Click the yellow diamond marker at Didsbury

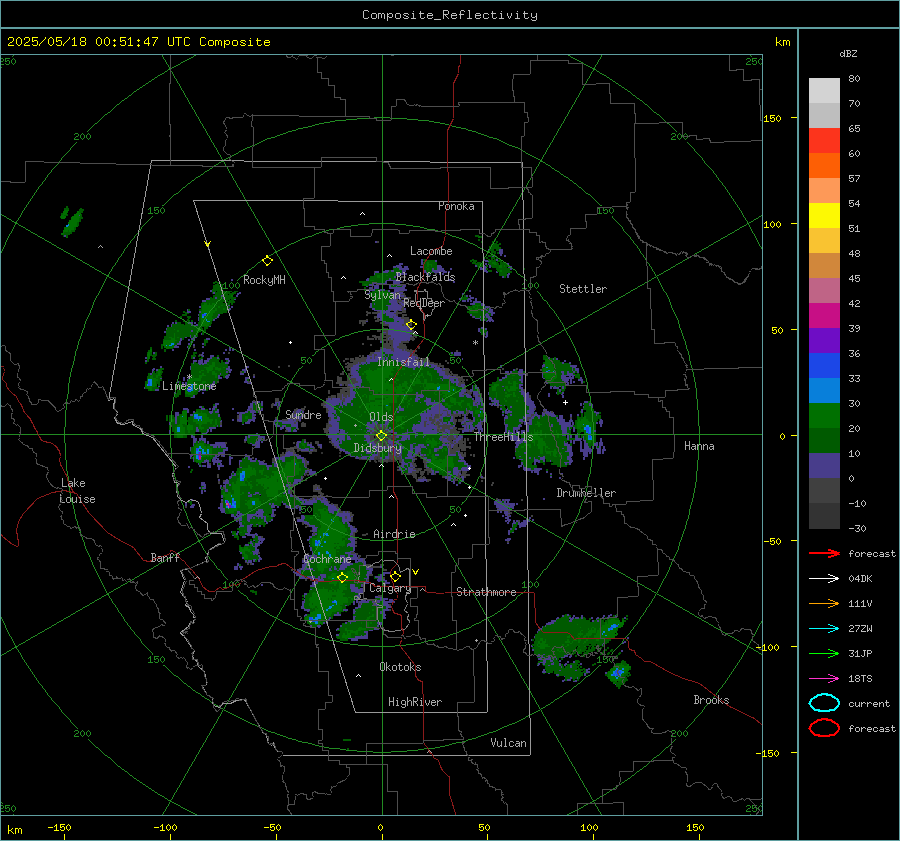[x=381, y=436]
